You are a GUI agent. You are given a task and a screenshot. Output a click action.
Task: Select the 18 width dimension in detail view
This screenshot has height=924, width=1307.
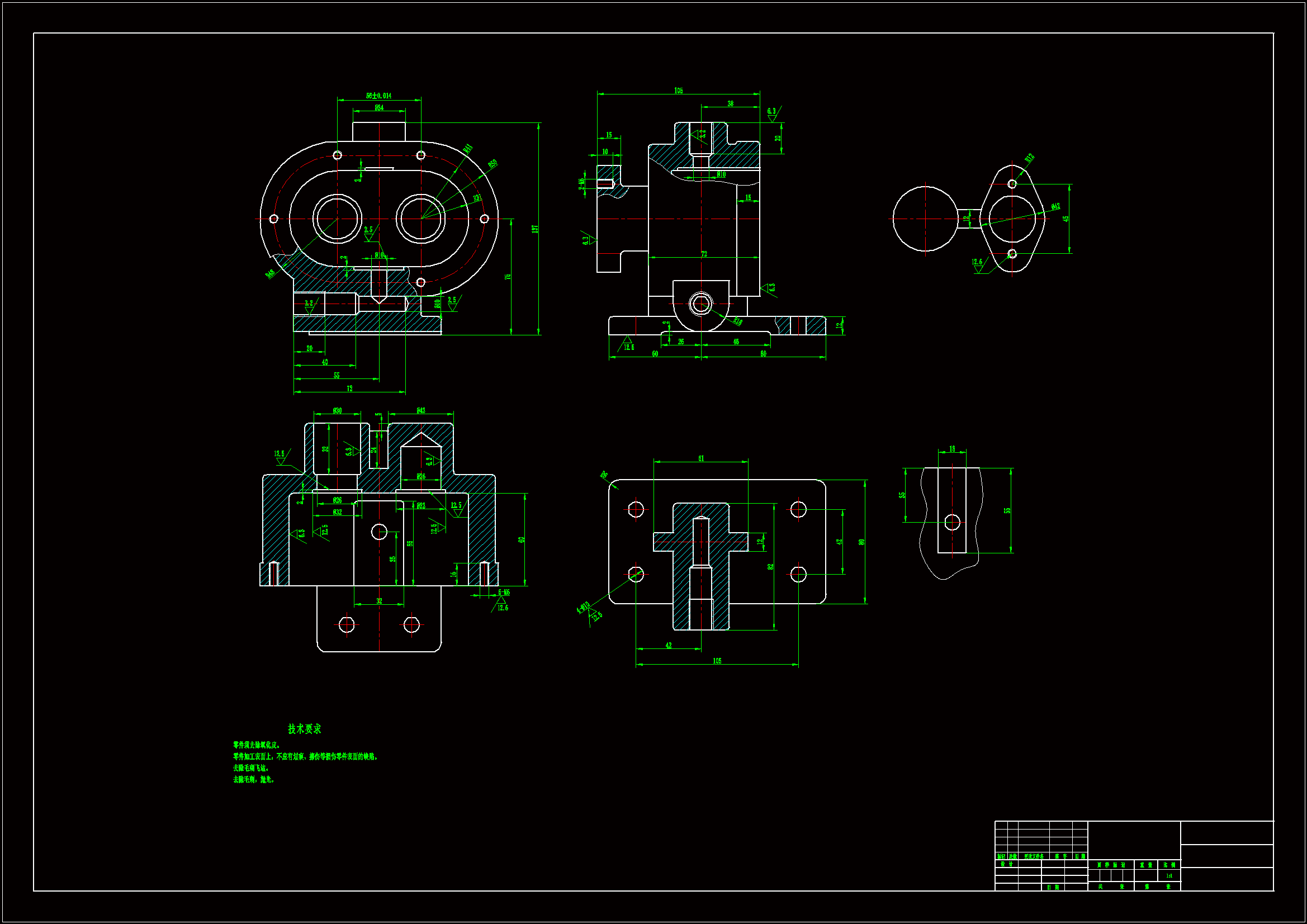(952, 449)
